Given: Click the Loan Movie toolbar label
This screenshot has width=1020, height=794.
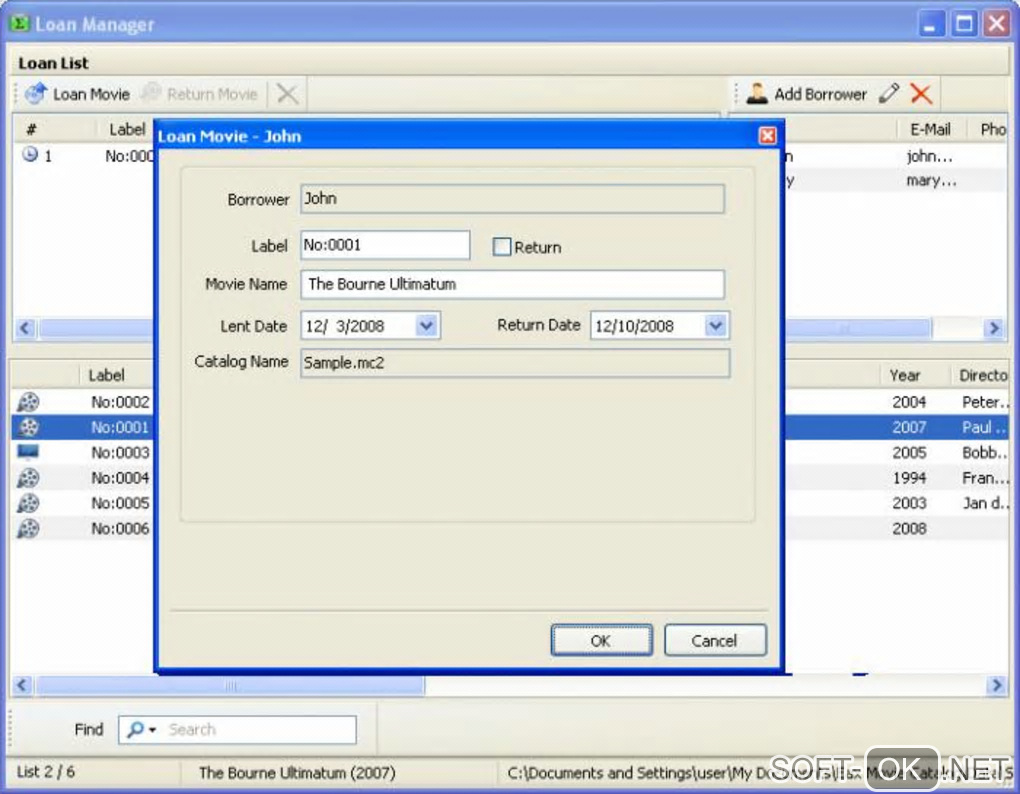Looking at the screenshot, I should (x=91, y=94).
